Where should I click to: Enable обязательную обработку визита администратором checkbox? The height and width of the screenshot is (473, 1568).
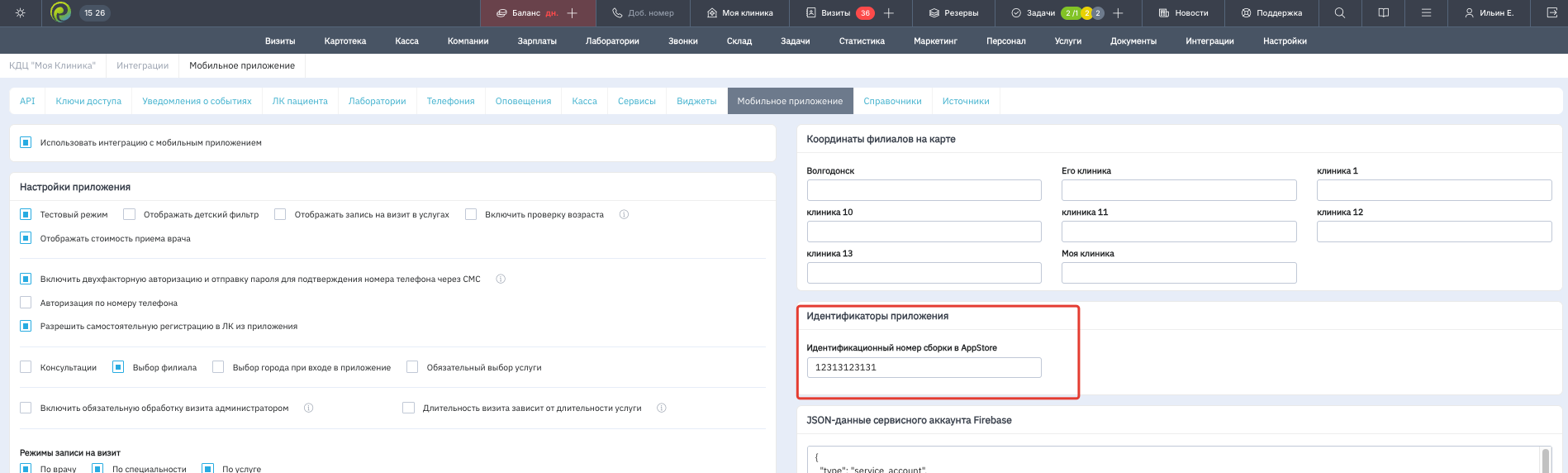point(26,408)
